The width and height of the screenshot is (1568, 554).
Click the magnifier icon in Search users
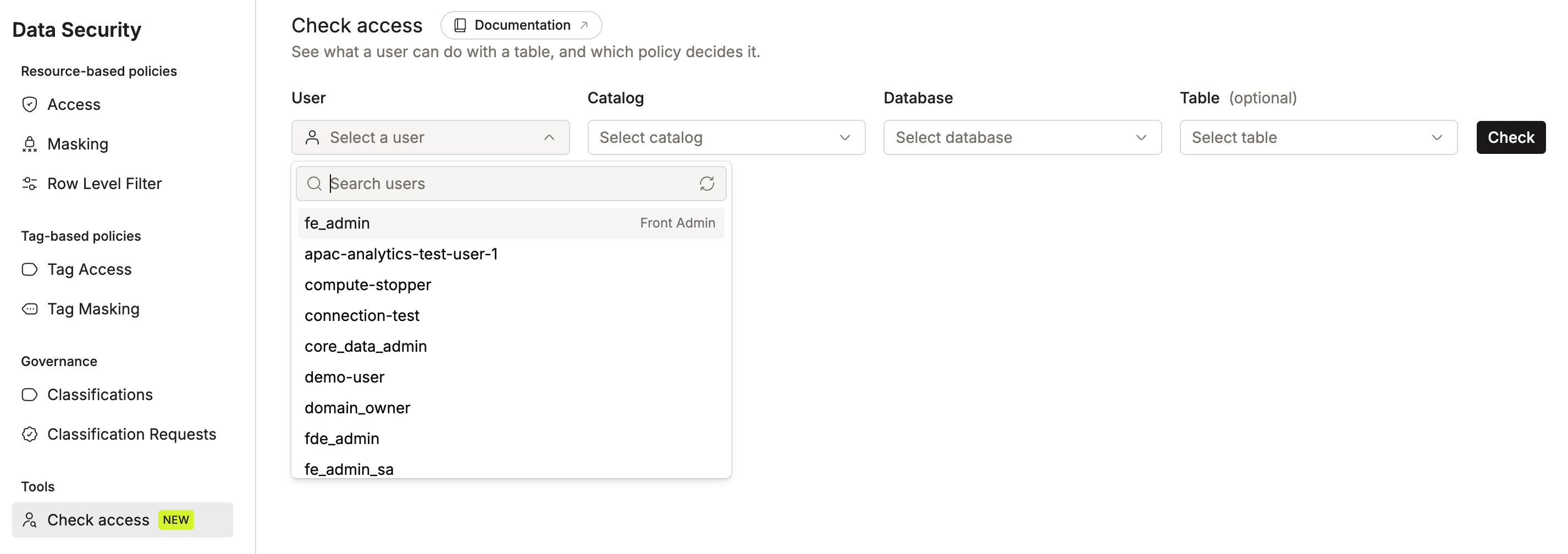314,183
